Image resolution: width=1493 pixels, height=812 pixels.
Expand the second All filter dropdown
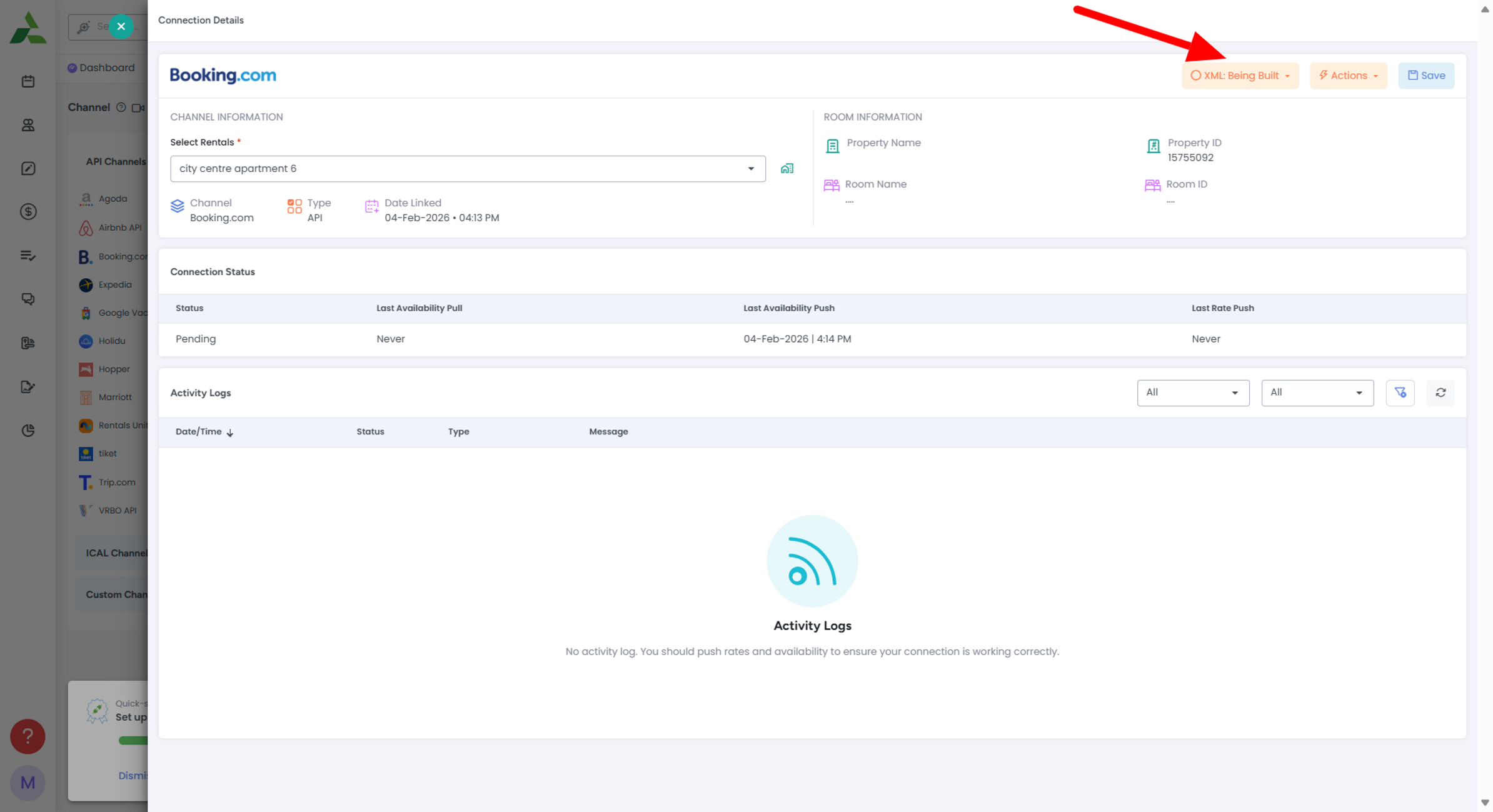(1317, 393)
